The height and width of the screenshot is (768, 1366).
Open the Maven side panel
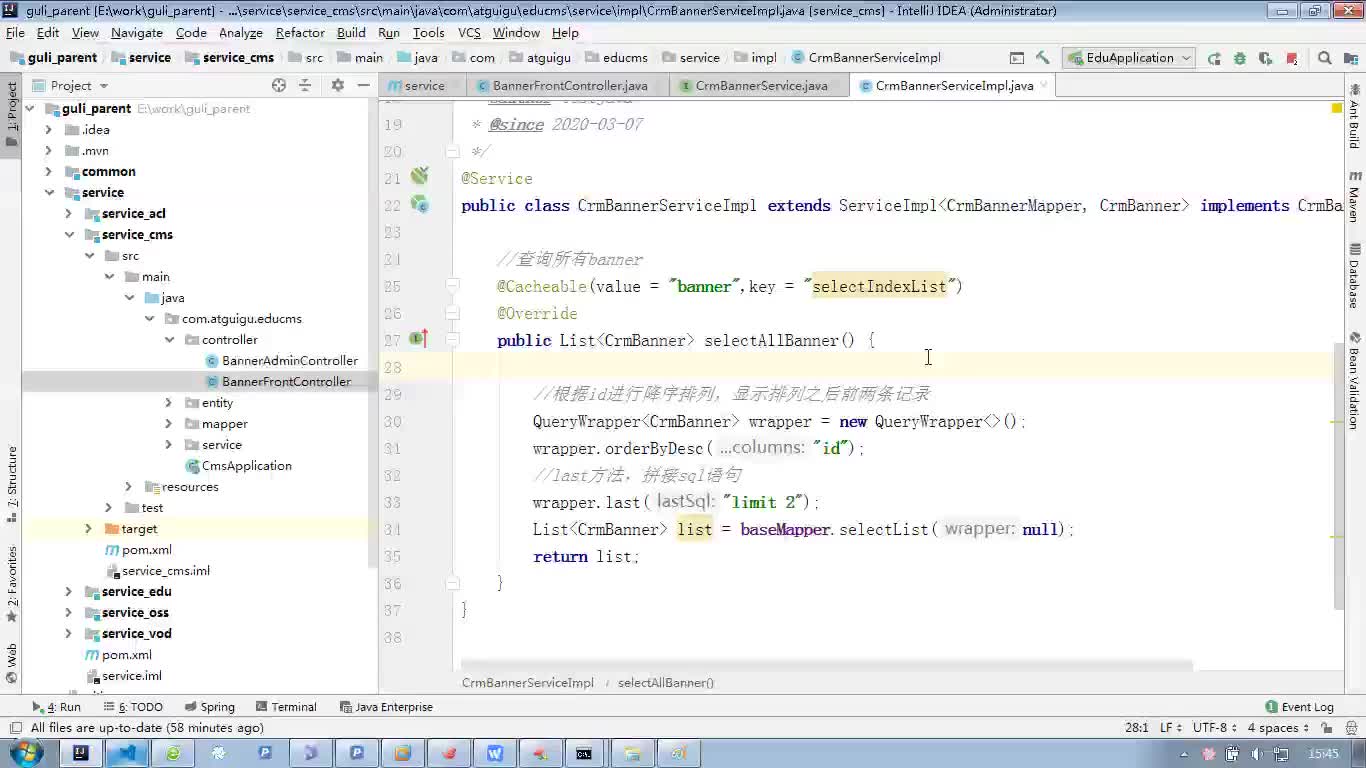(1354, 196)
